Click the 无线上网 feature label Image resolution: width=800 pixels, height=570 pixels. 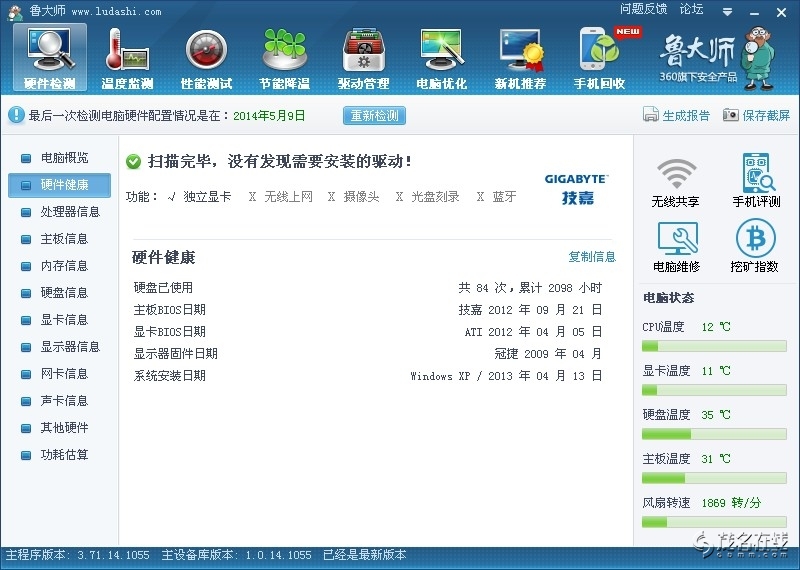coord(288,196)
